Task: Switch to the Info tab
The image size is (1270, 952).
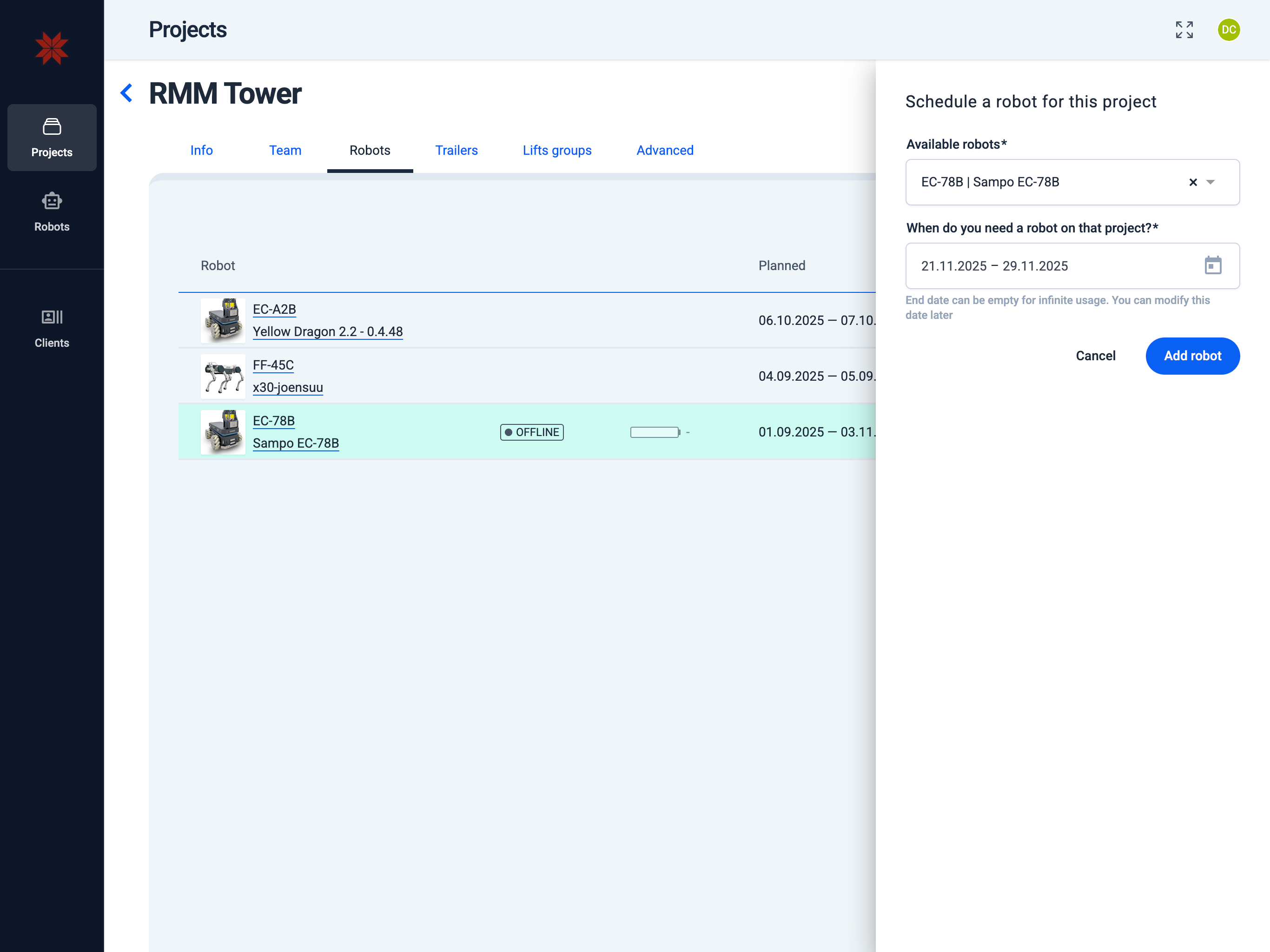Action: [202, 151]
